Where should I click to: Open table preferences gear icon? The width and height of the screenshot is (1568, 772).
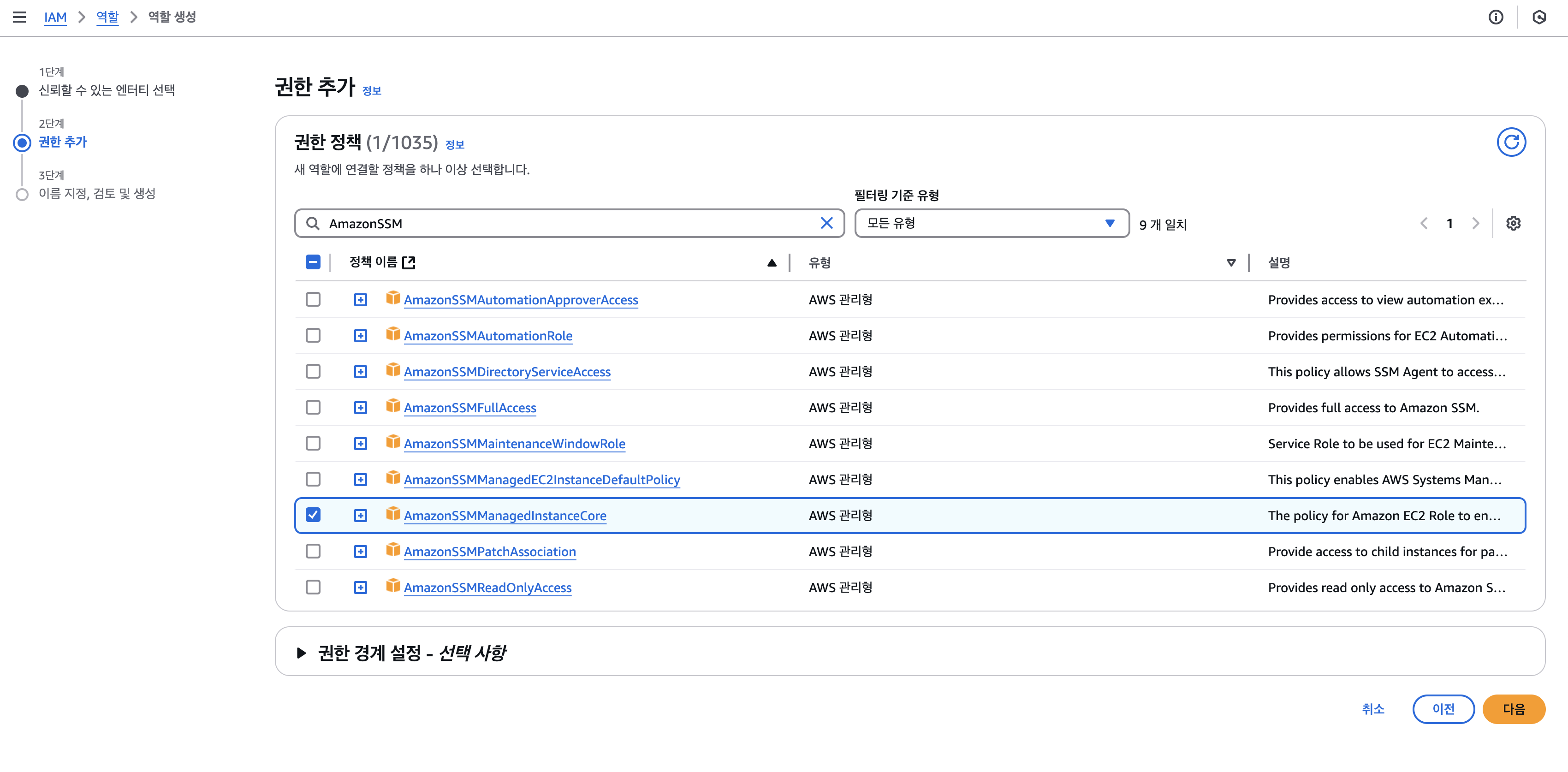(1513, 224)
